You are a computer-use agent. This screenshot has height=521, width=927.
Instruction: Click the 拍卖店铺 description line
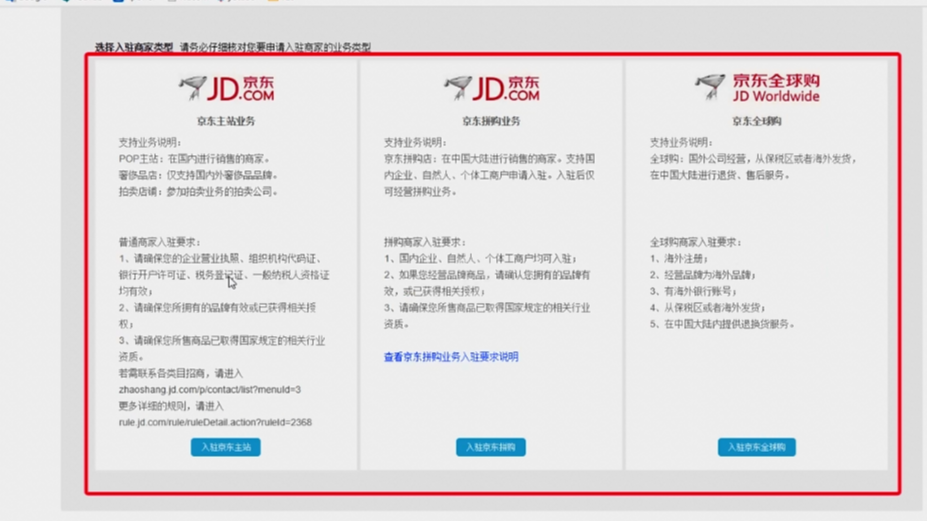[x=199, y=192]
